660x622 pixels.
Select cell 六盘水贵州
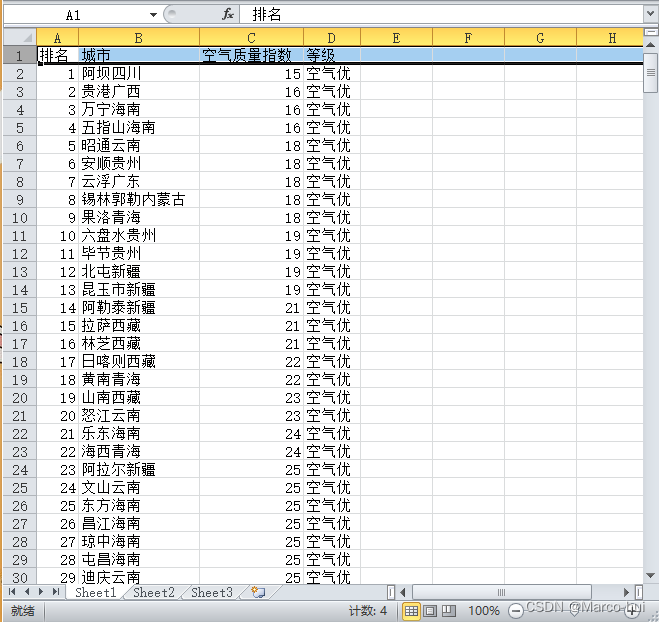[139, 236]
